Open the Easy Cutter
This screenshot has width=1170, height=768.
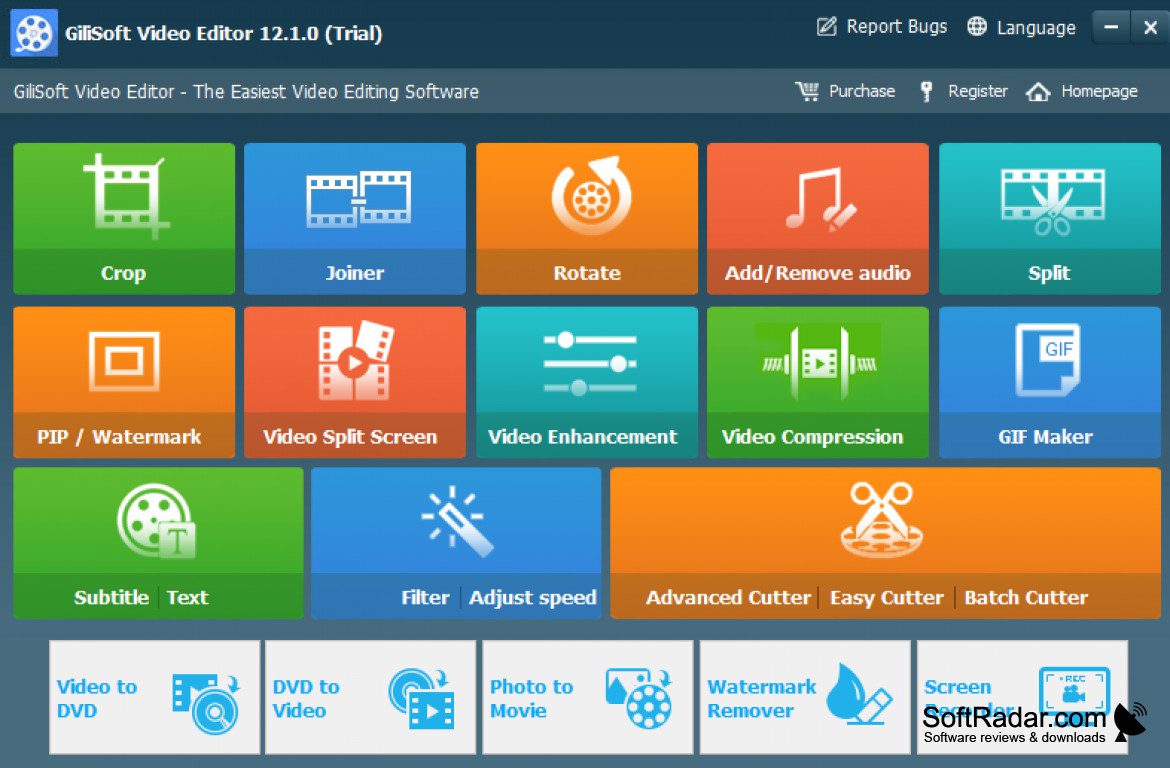tap(886, 598)
